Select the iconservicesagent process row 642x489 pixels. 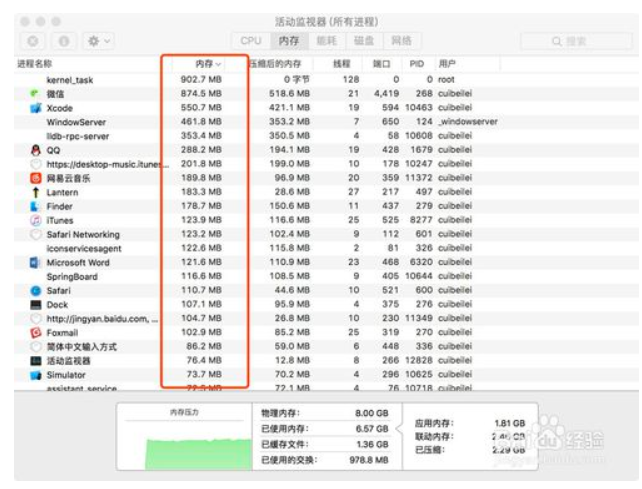326,248
